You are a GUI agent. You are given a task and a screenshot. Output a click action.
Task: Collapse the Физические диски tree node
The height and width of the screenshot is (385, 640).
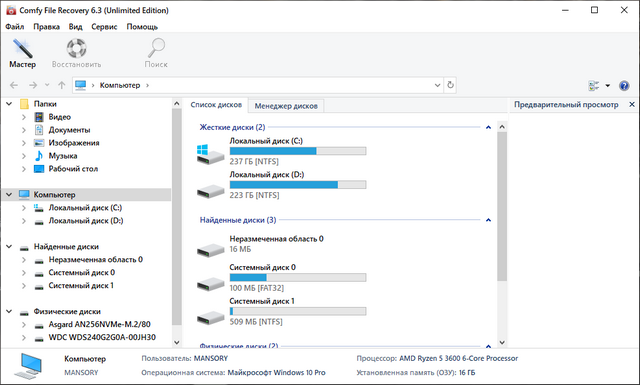[9, 312]
